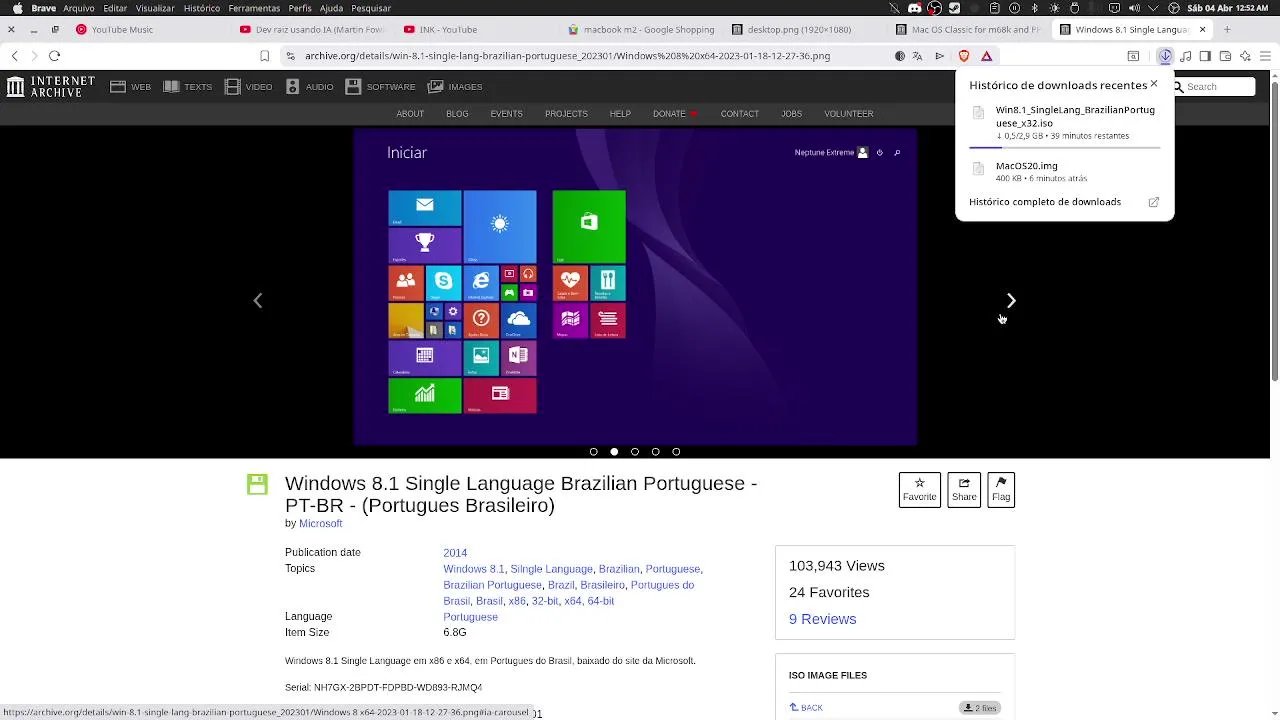Open the Web section in Archive navigation

[130, 87]
